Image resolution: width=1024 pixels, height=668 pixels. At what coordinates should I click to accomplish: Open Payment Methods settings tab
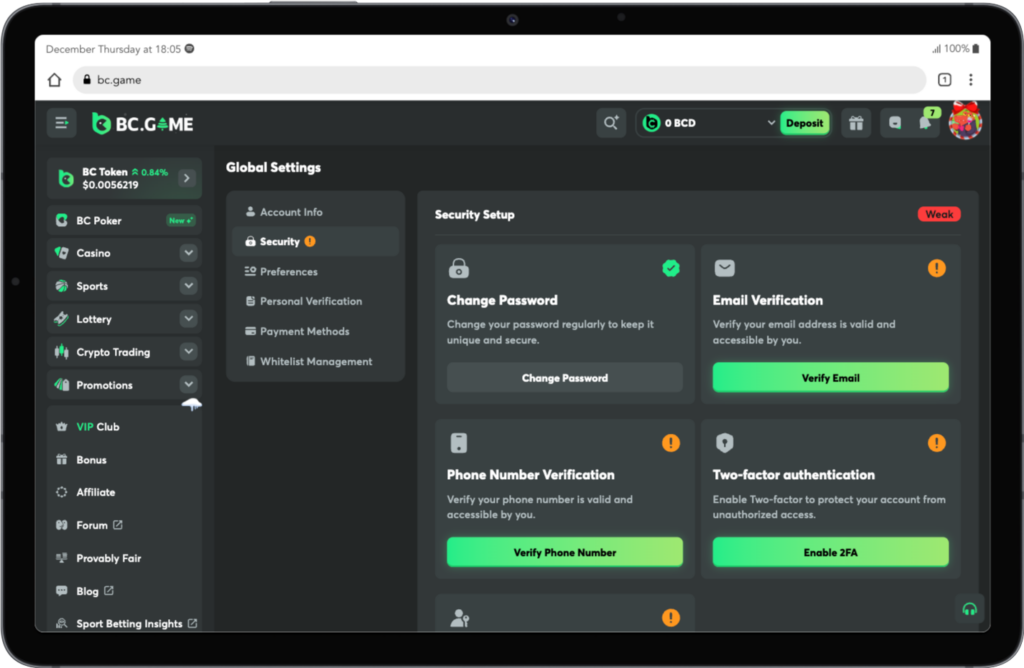pyautogui.click(x=304, y=331)
